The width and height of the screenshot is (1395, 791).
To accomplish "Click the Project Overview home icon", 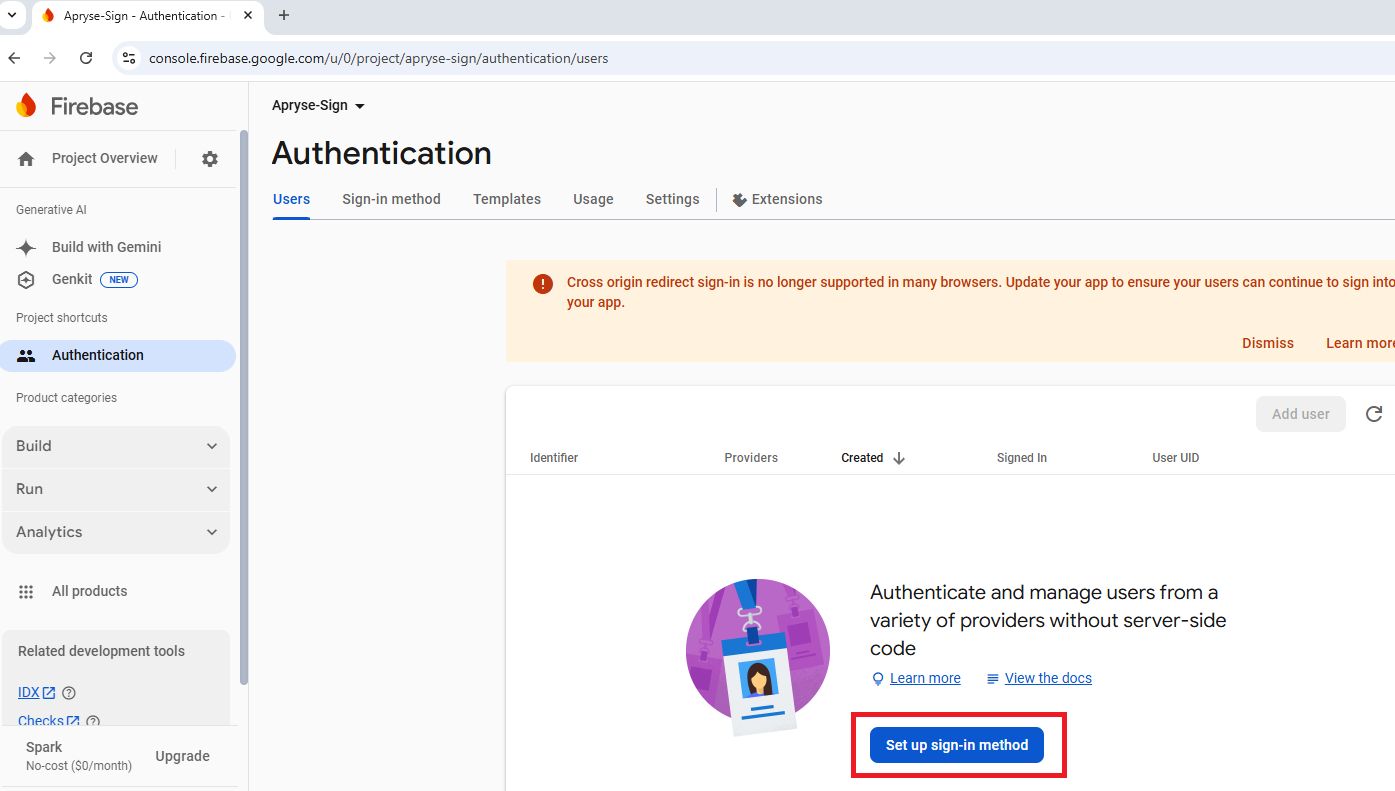I will tap(26, 159).
